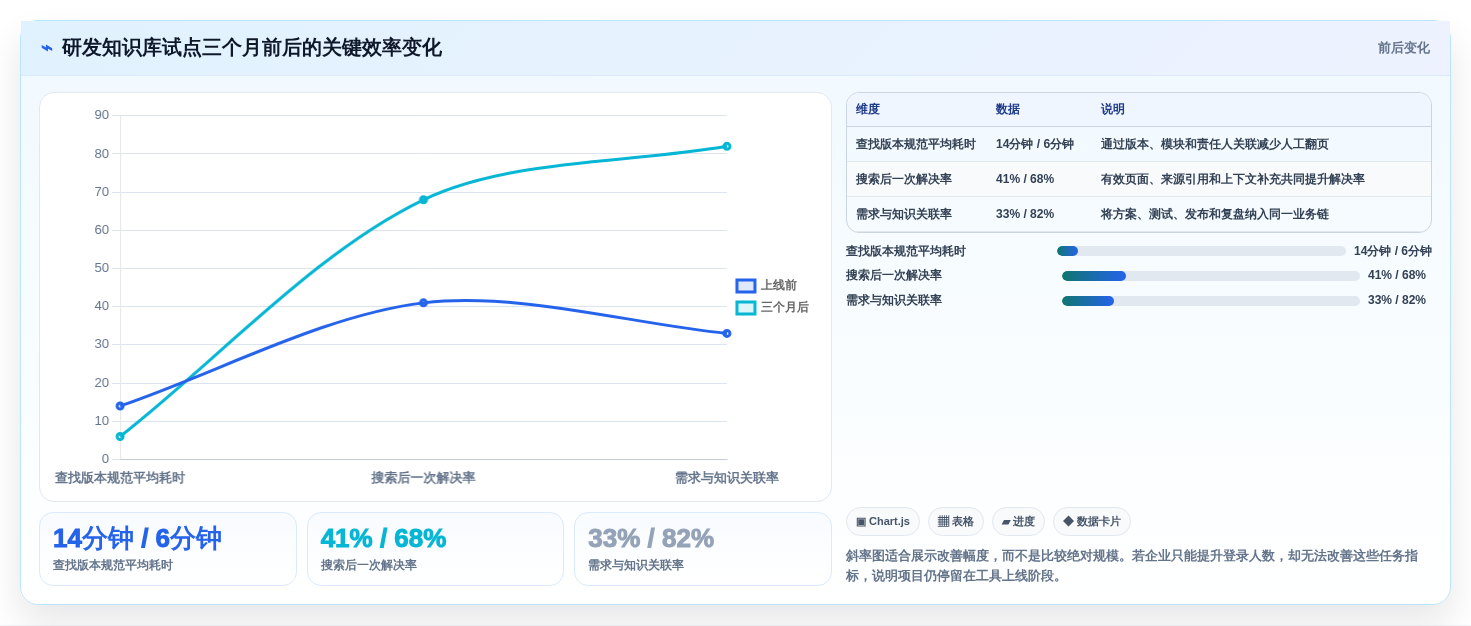This screenshot has height=626, width=1471.
Task: Select the 表格 tag chip
Action: (956, 522)
